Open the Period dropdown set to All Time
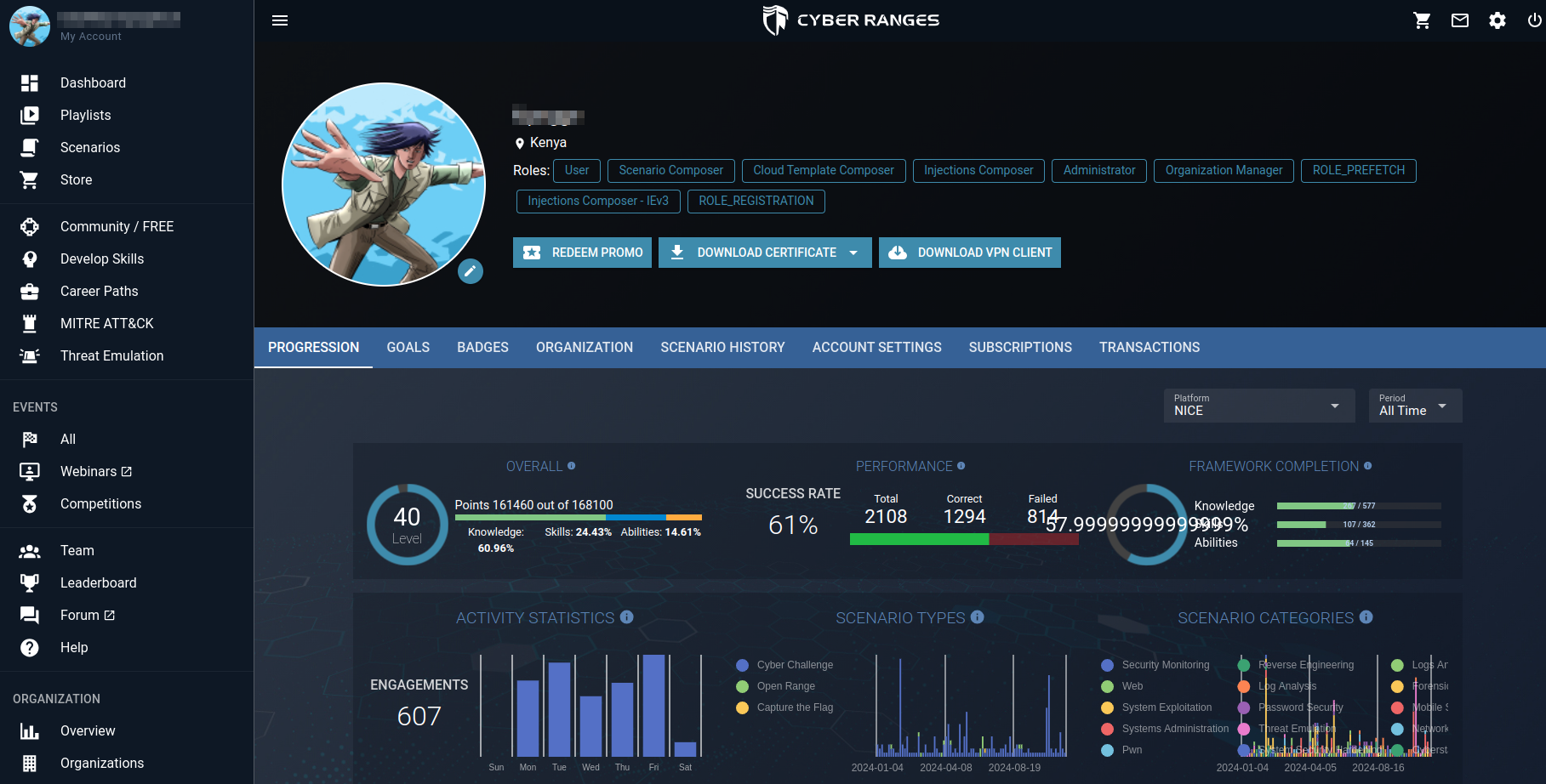 tap(1415, 406)
